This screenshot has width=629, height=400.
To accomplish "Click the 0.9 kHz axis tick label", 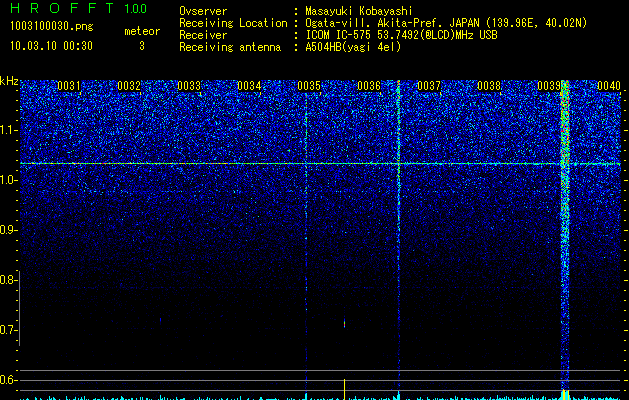I will pos(8,230).
